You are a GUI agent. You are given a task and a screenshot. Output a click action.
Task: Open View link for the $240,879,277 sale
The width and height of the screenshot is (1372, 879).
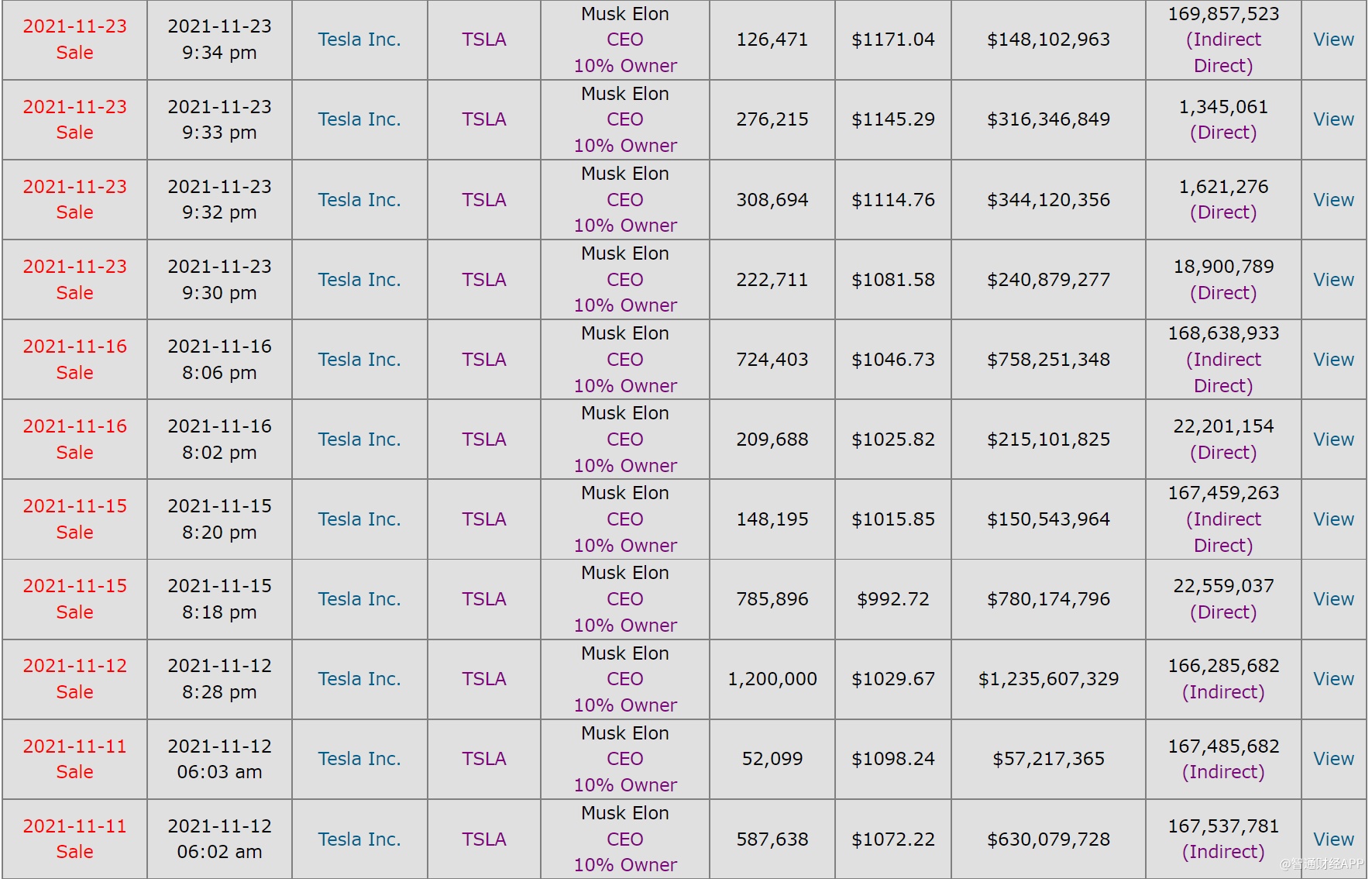1333,280
